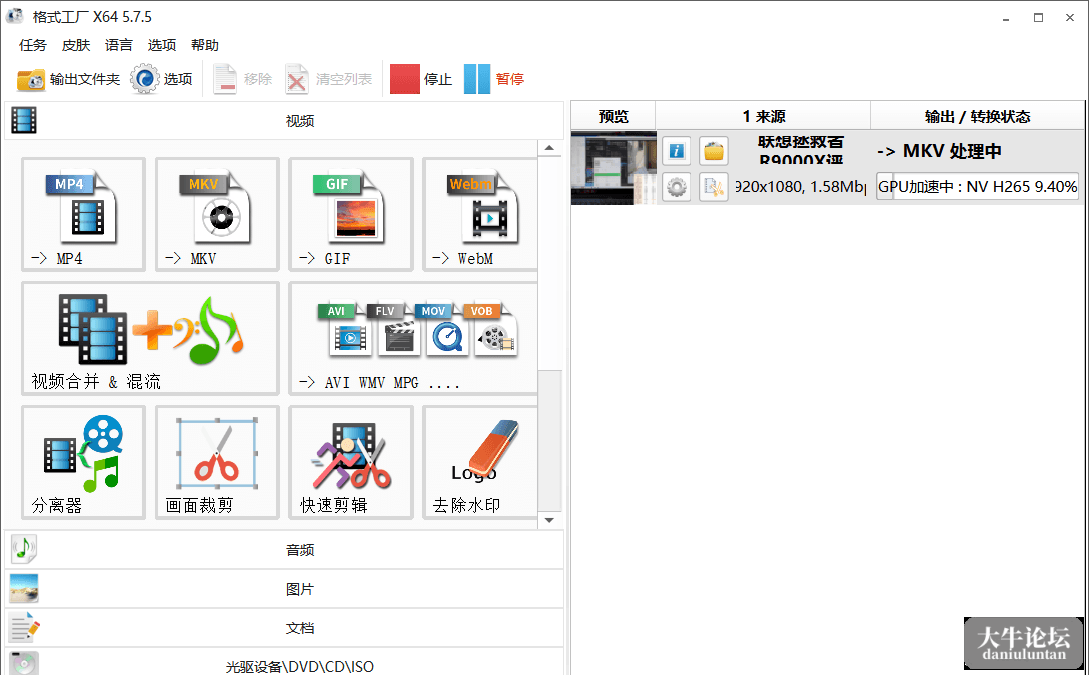Screen dimensions: 1089x675
Task: Open the 选项 toolbar settings button
Action: 161,79
